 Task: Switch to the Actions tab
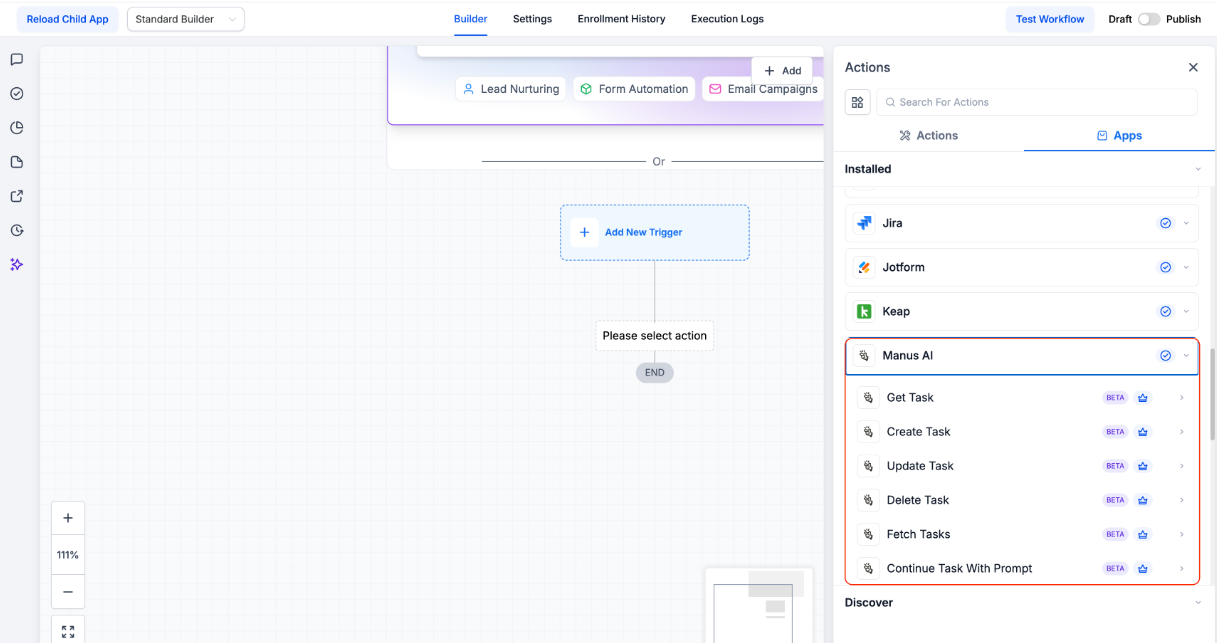928,135
